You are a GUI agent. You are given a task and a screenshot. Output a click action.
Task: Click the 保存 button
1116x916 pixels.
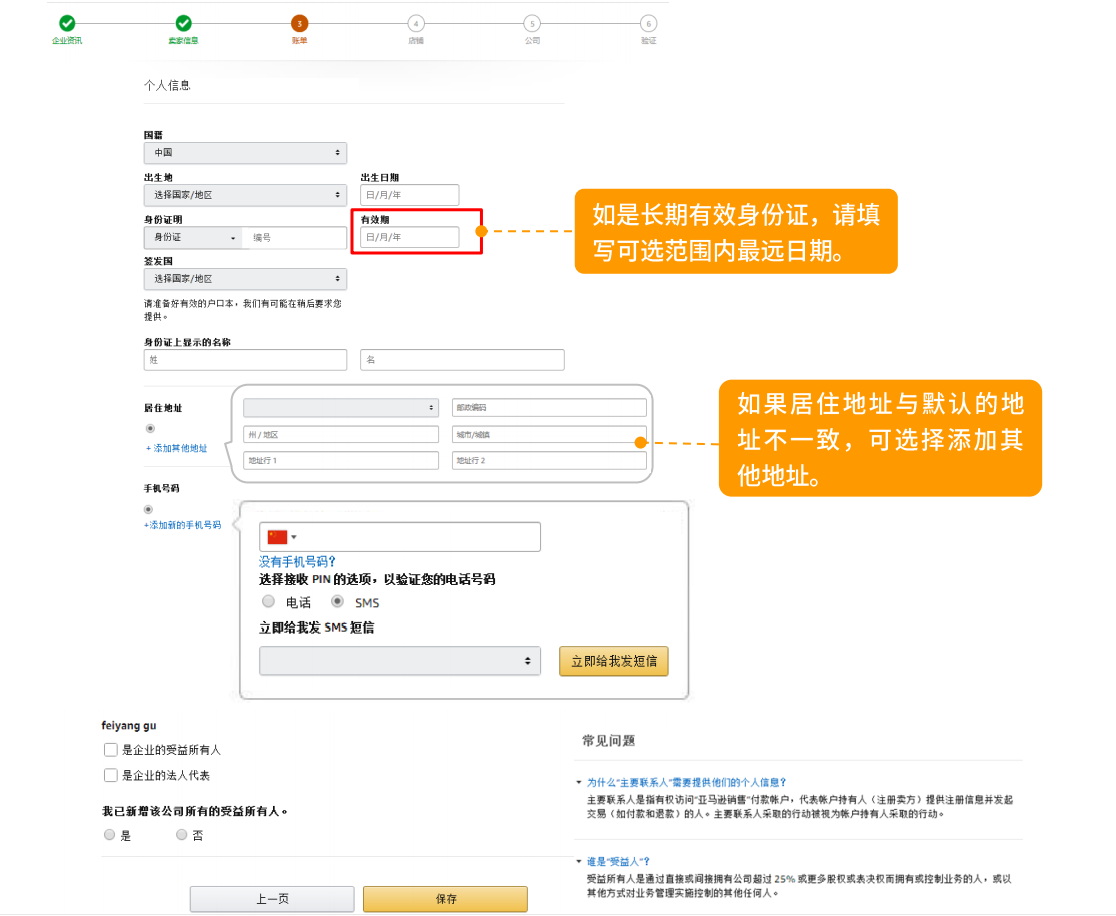446,899
